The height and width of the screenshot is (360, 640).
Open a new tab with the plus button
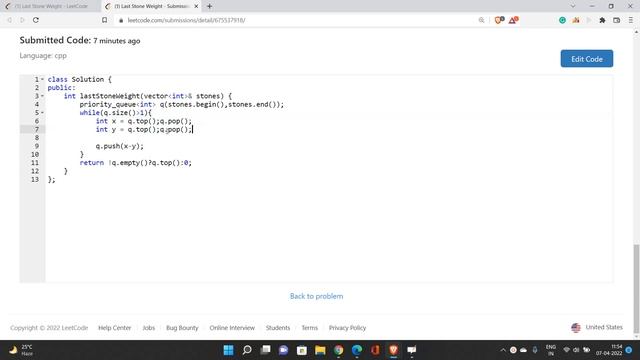[209, 6]
